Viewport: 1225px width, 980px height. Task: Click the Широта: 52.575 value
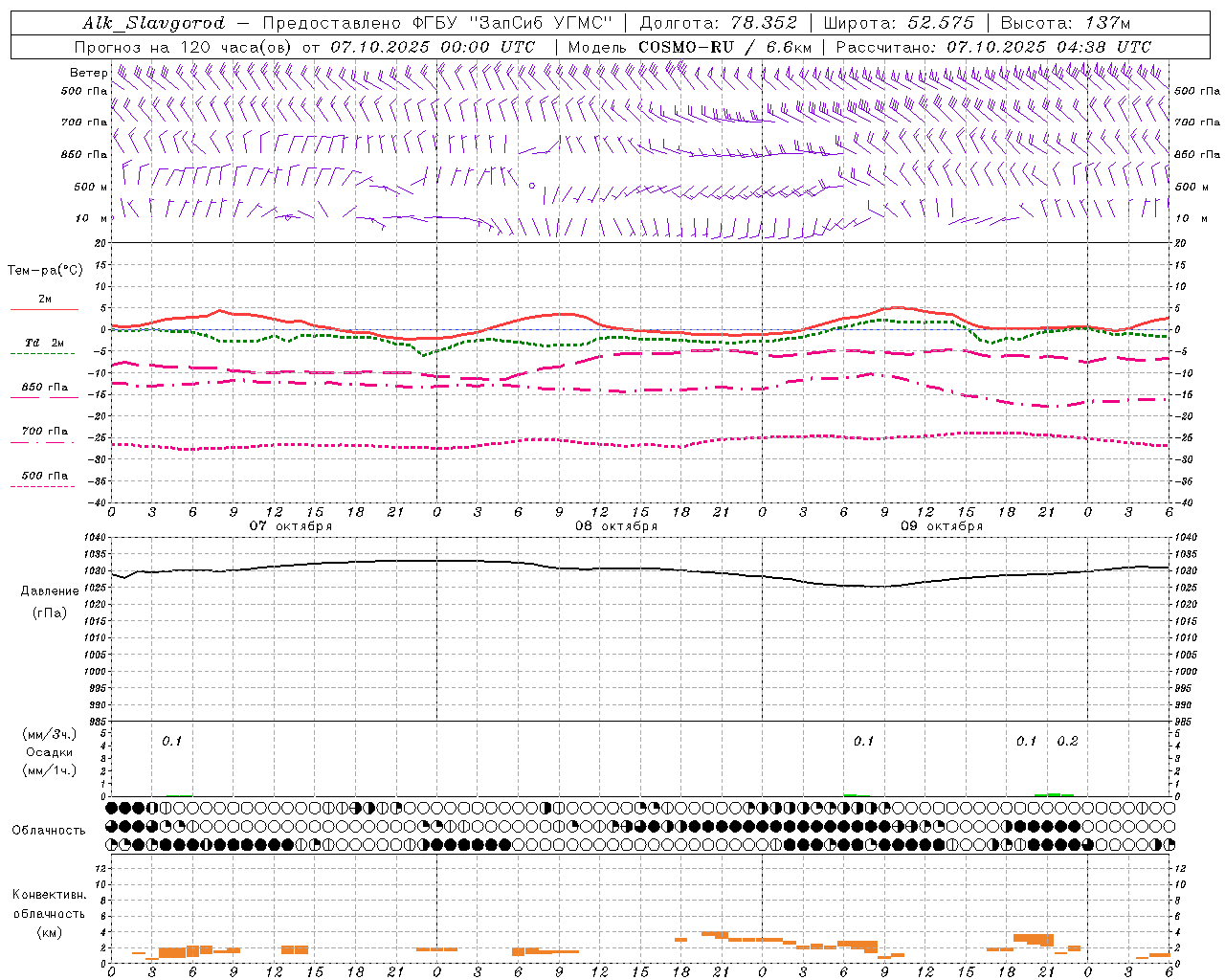[x=899, y=23]
